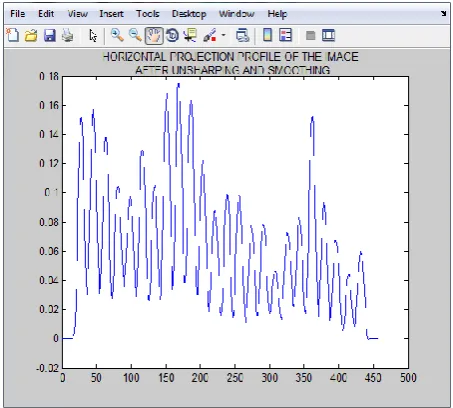Click the x-axis tick label 500
The image size is (453, 408).
pyautogui.click(x=408, y=378)
